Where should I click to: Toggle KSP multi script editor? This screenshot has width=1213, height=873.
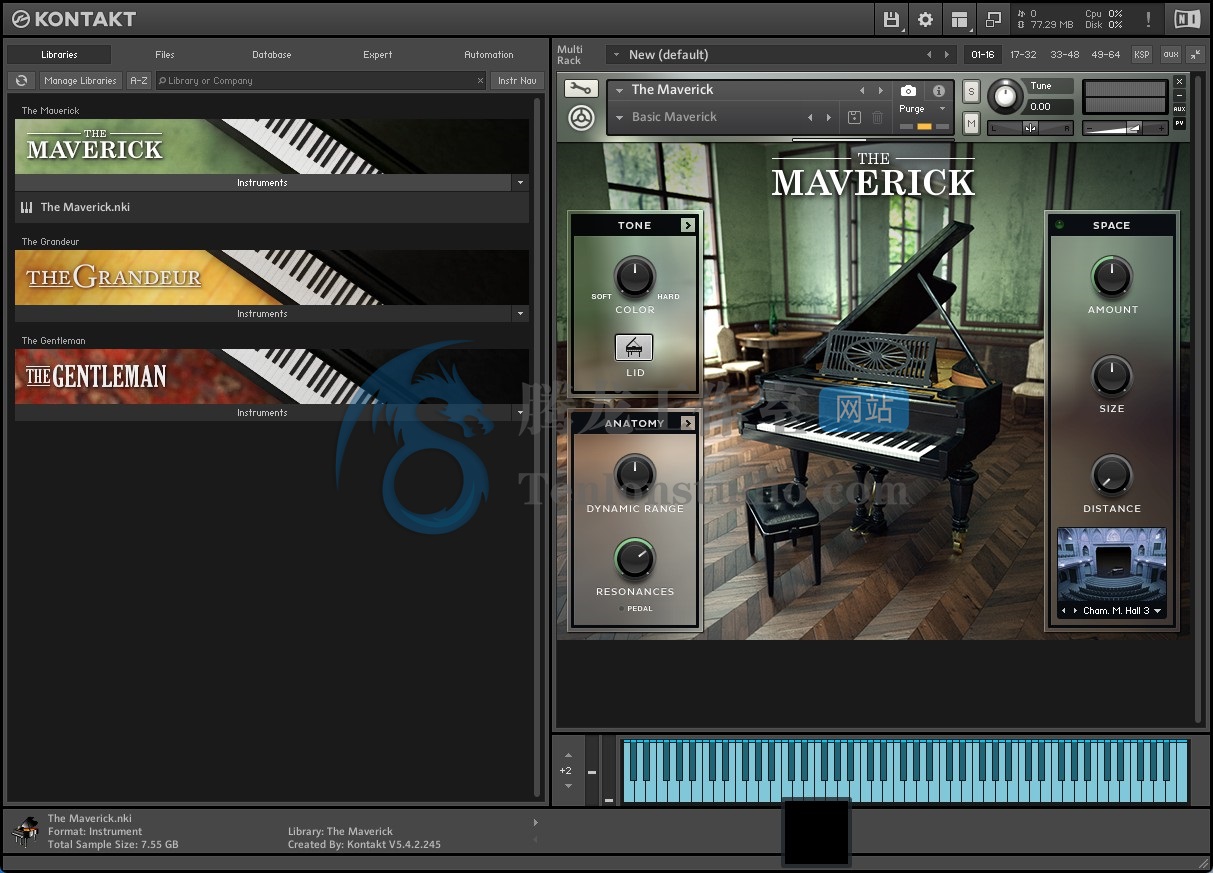pyautogui.click(x=1141, y=55)
